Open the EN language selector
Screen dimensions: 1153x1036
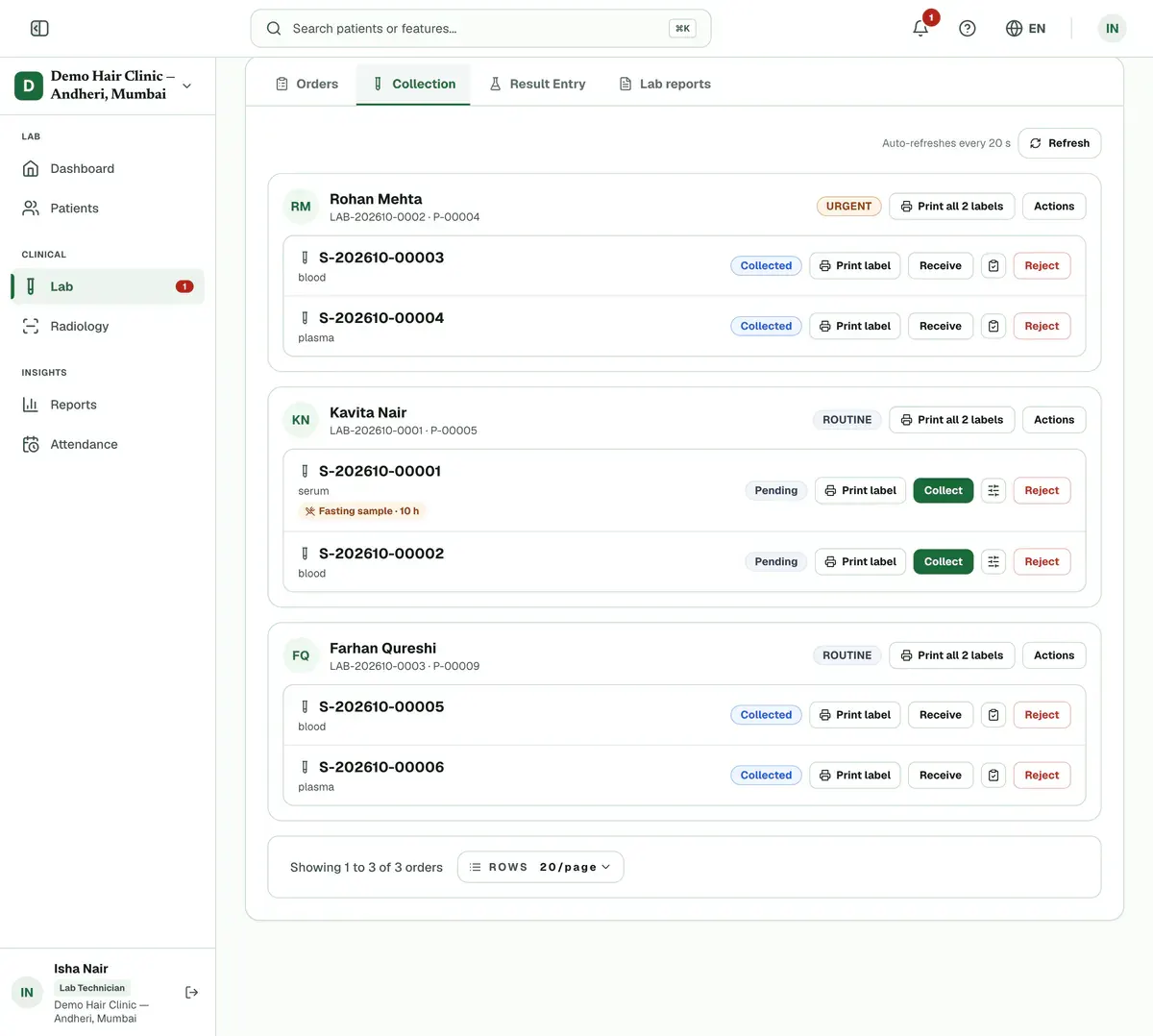[x=1025, y=29]
